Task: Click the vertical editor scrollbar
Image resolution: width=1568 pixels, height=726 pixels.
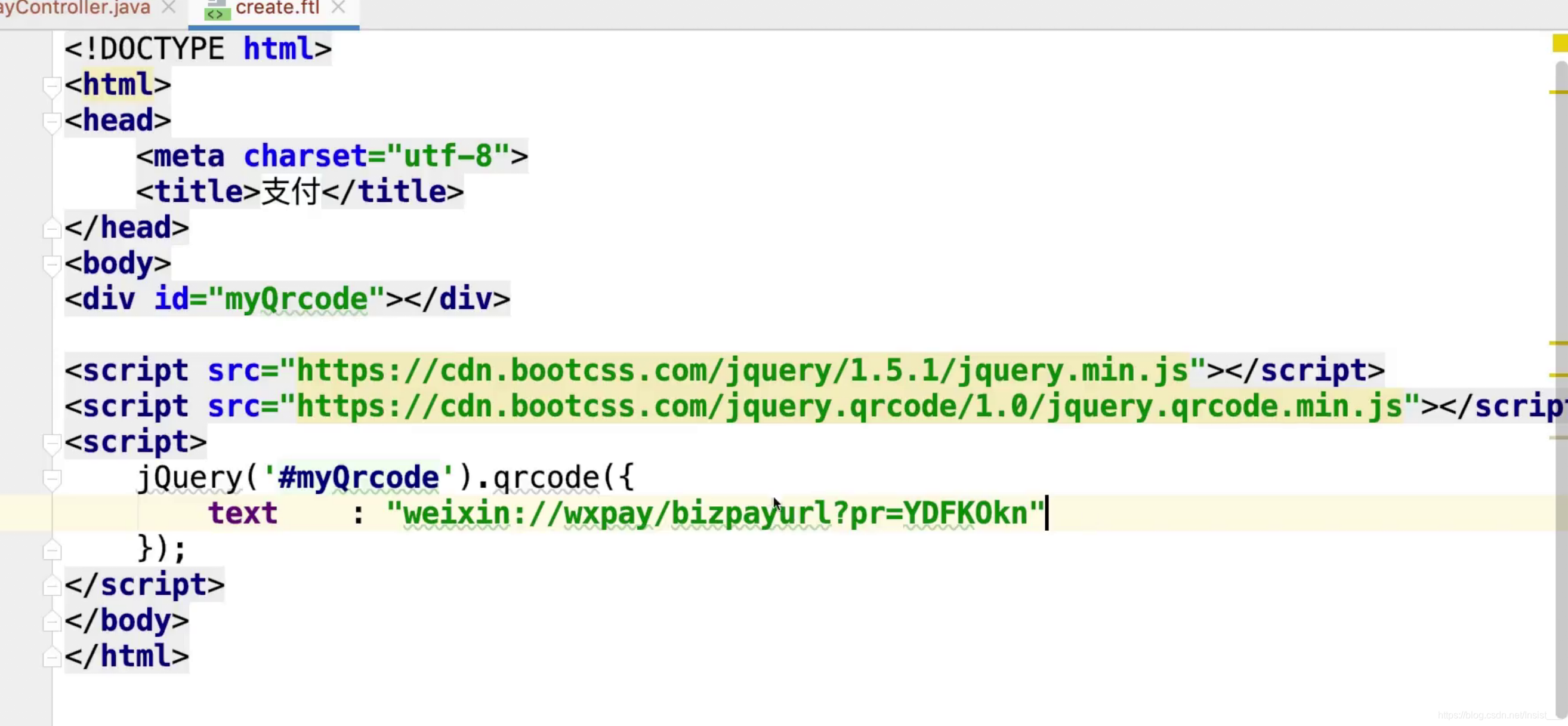Action: click(1561, 390)
